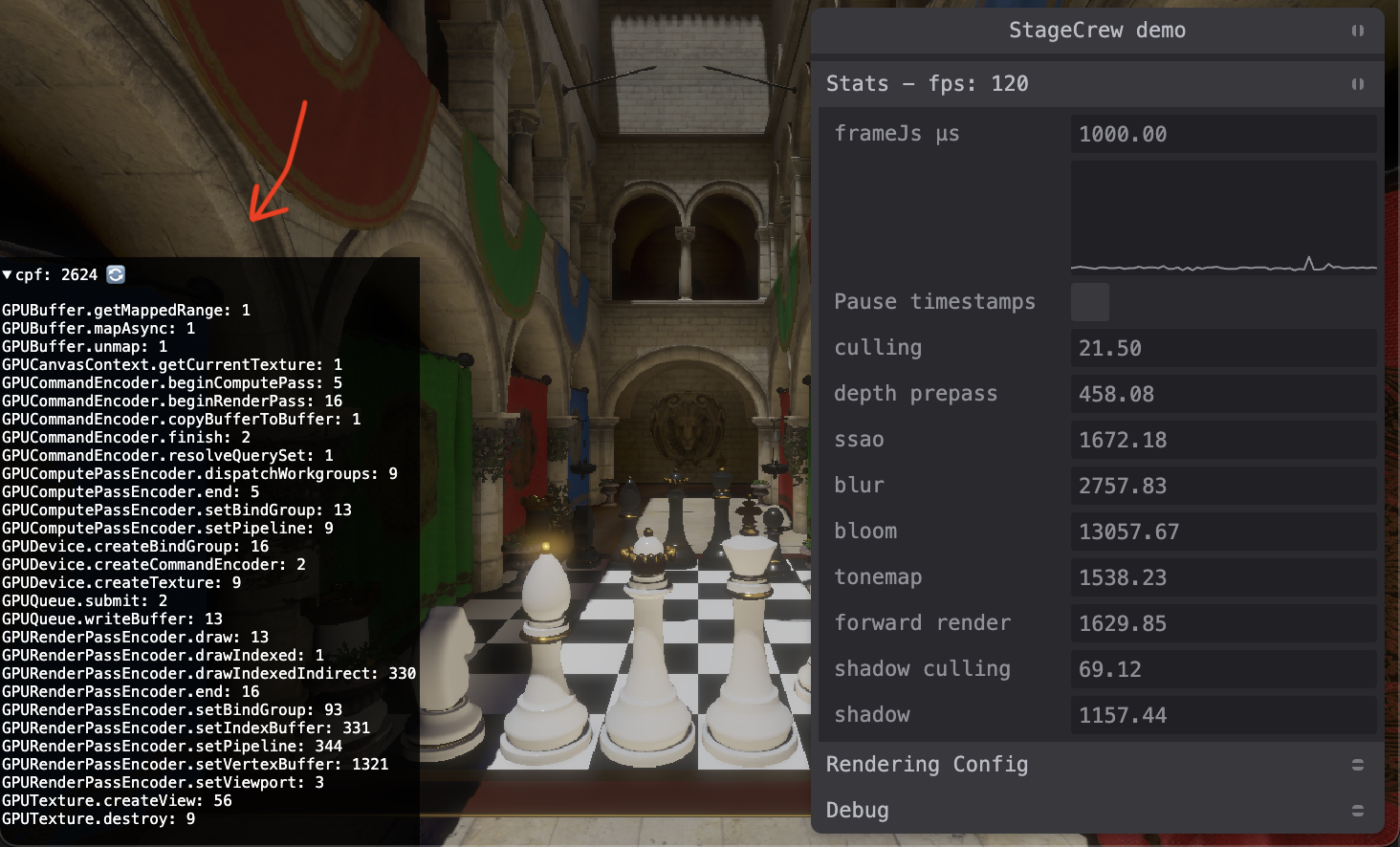Click the GPUDevice.createTexture: 9 line

click(120, 582)
